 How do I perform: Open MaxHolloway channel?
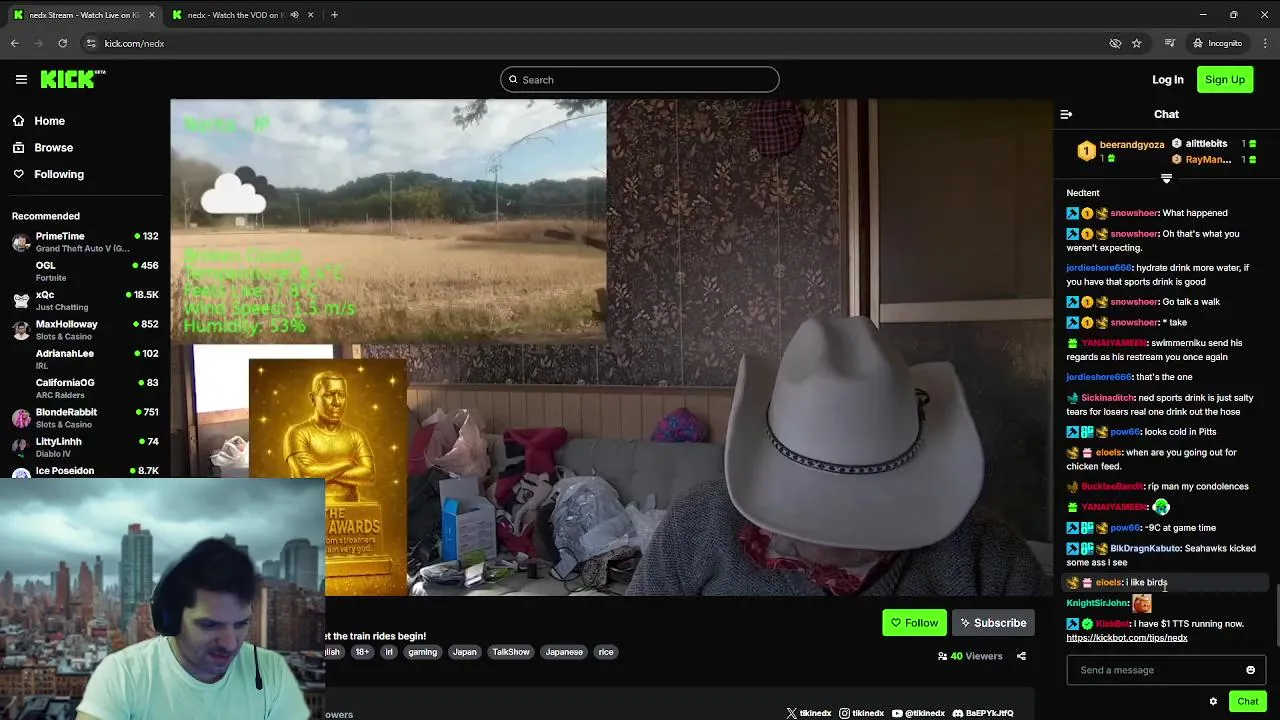(x=85, y=330)
